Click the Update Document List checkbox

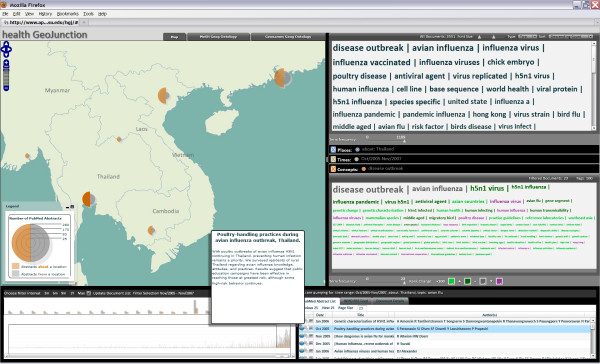point(89,293)
